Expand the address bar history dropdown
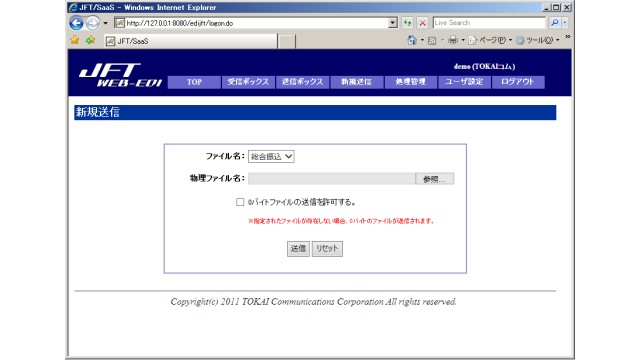 (x=393, y=23)
